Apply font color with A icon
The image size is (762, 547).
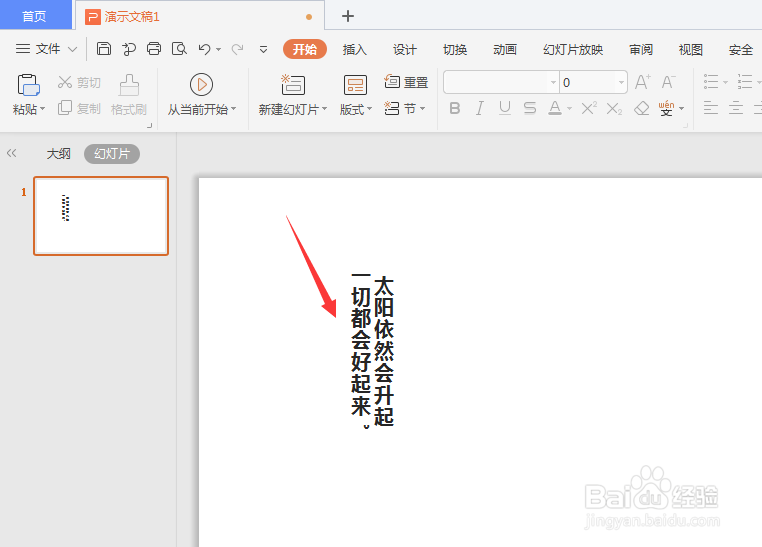pyautogui.click(x=555, y=108)
